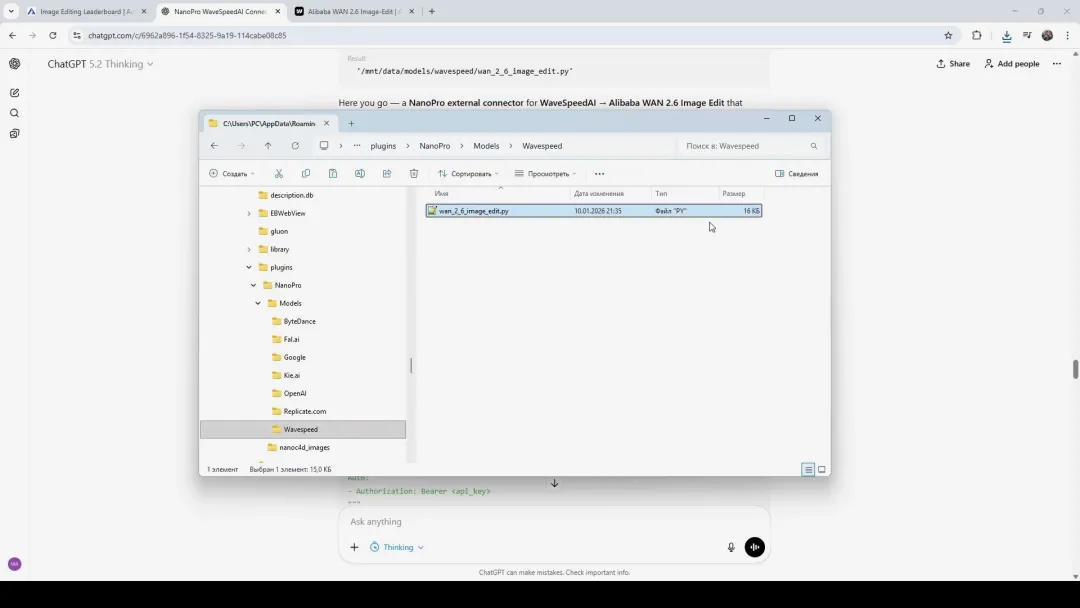
Task: Click plus attach button in chat box
Action: point(354,547)
